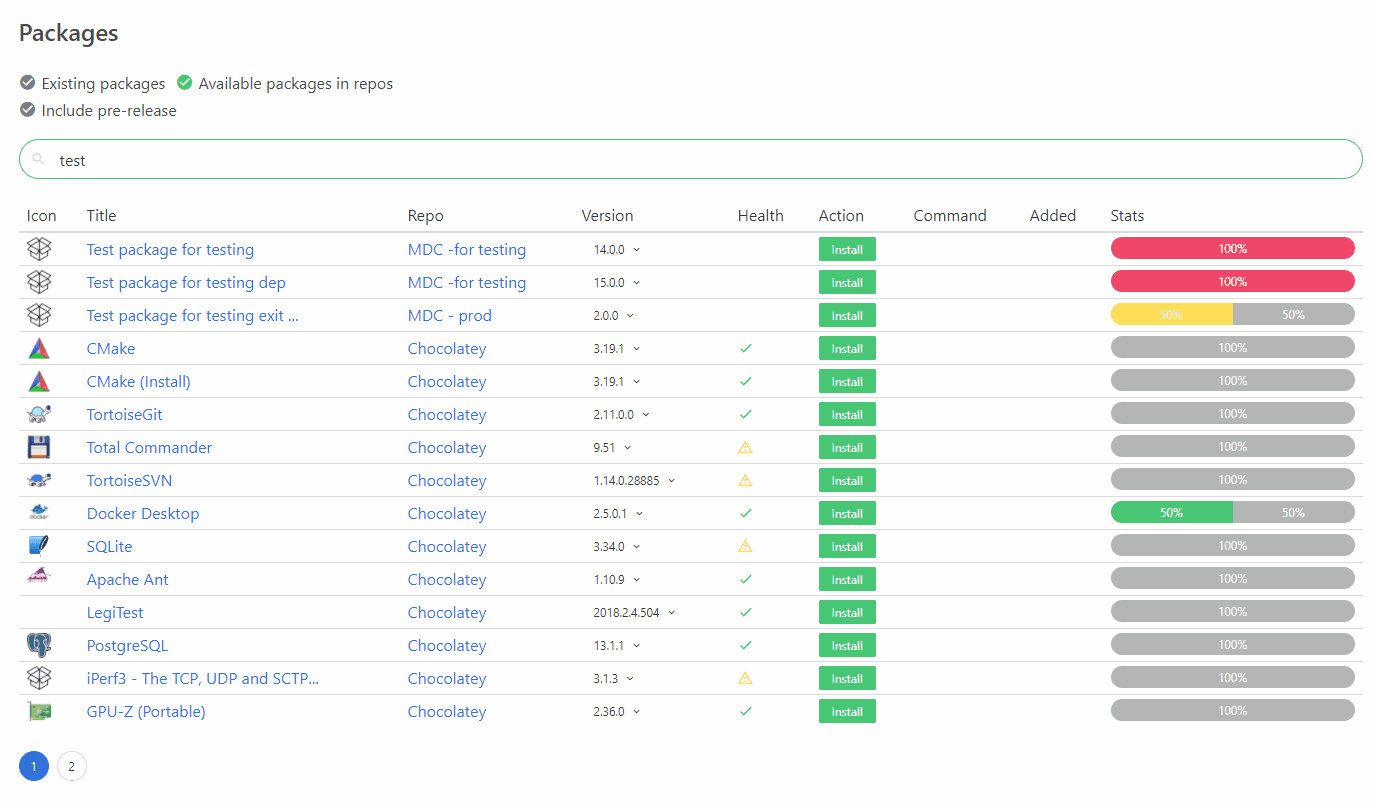
Task: Click the health checkmark for GPU-Z (Portable)
Action: [745, 711]
